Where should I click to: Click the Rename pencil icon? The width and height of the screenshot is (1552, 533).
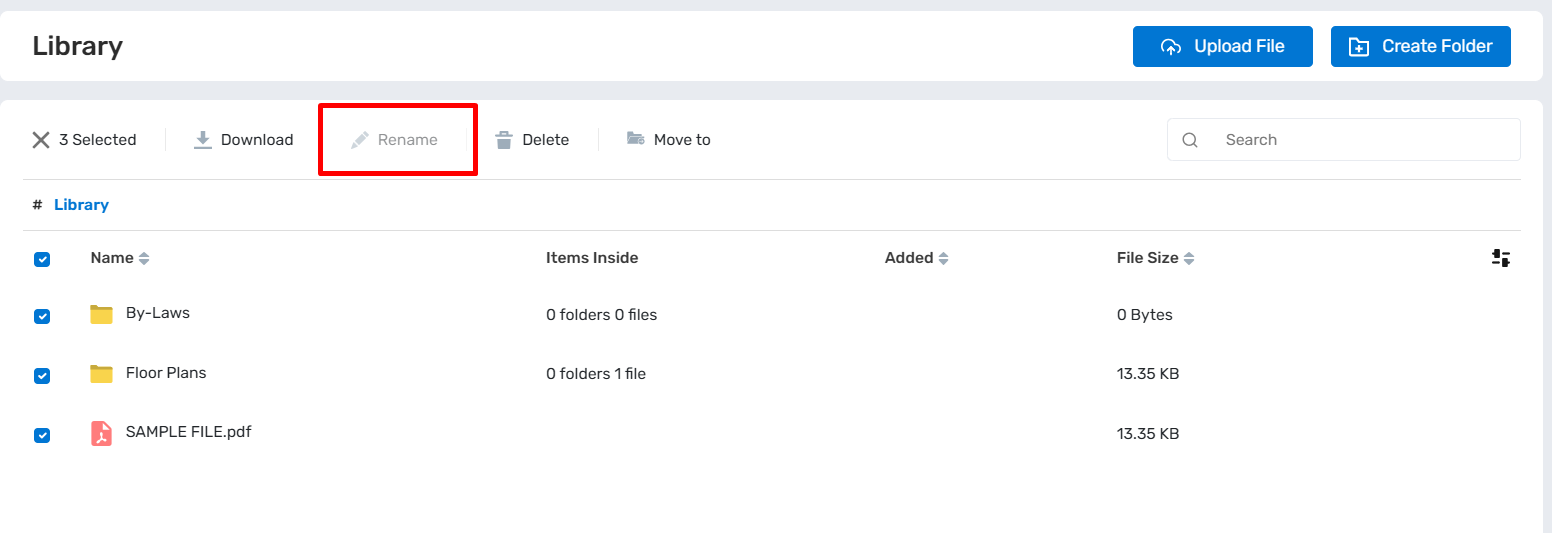click(x=360, y=140)
